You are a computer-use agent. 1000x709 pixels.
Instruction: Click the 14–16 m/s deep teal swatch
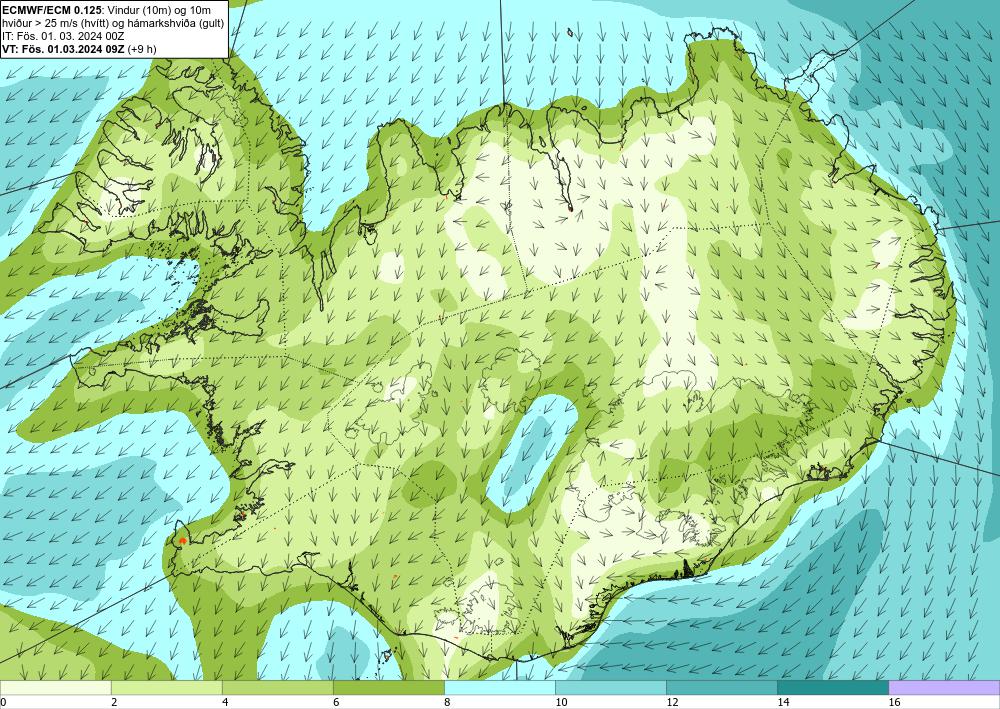point(833,687)
